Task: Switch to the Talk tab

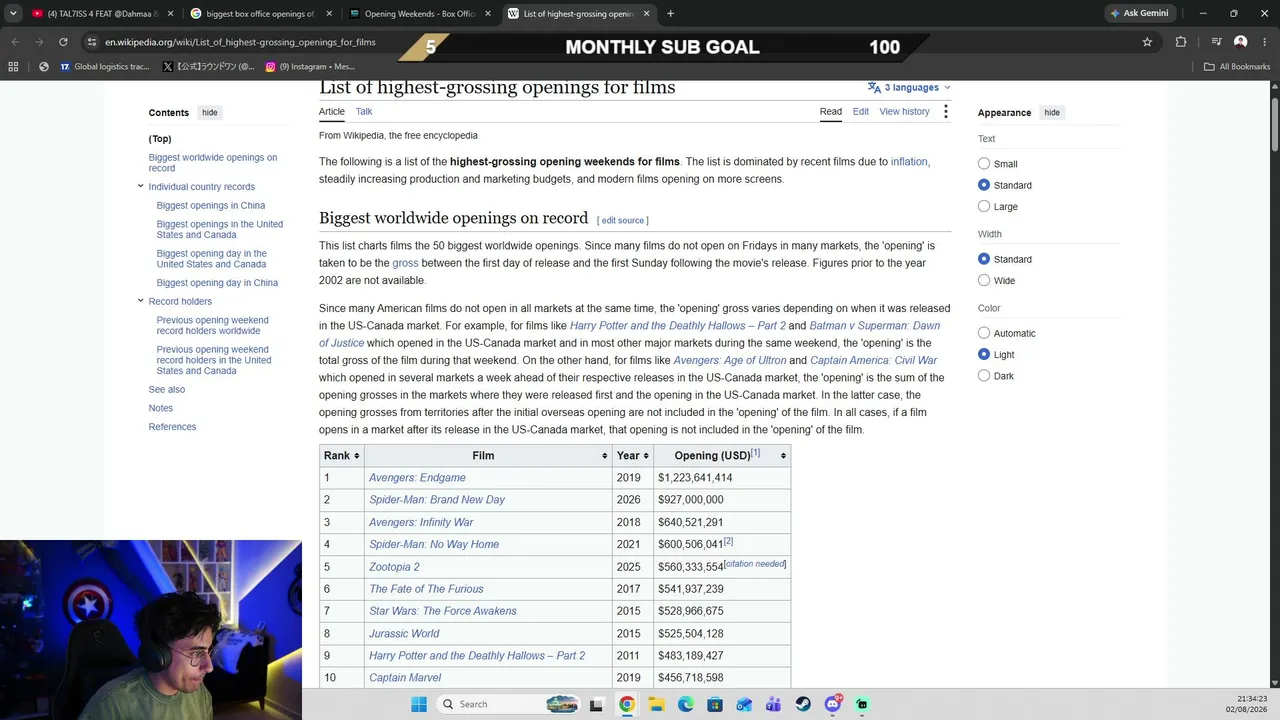Action: [364, 112]
